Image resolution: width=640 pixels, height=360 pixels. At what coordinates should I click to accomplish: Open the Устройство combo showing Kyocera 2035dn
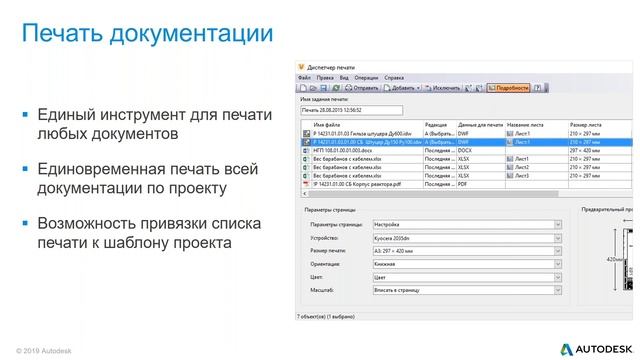tap(467, 238)
